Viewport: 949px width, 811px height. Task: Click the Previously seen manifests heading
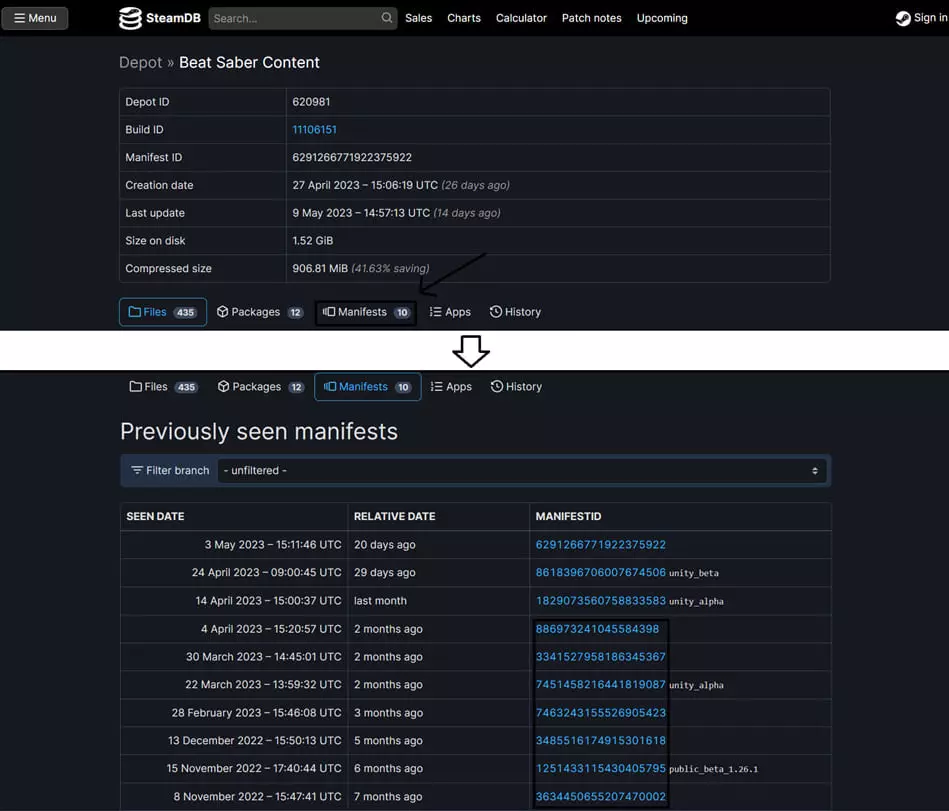point(259,432)
